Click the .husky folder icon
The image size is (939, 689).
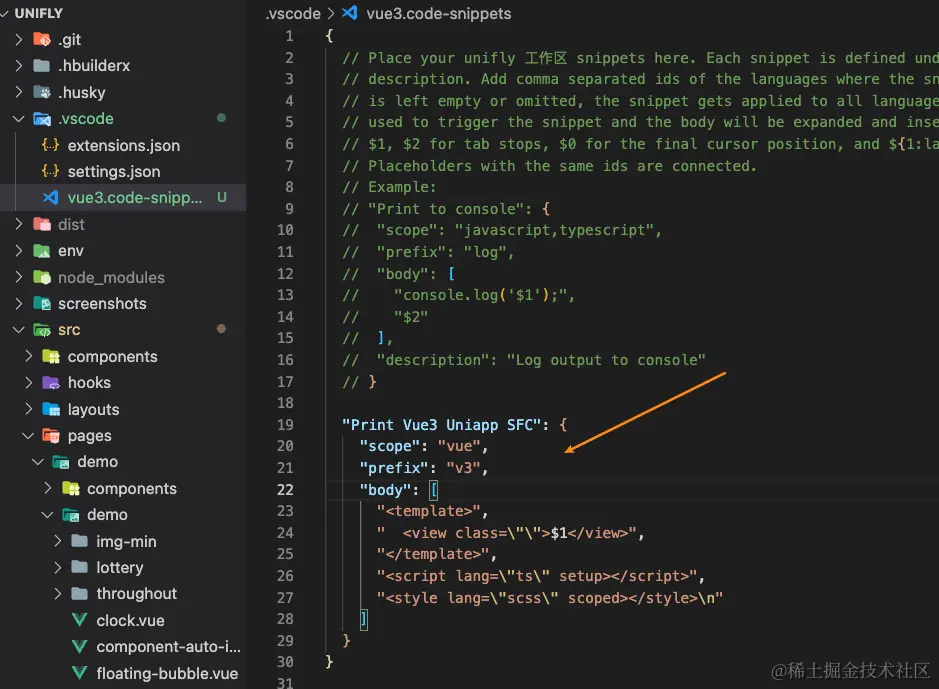click(x=42, y=92)
